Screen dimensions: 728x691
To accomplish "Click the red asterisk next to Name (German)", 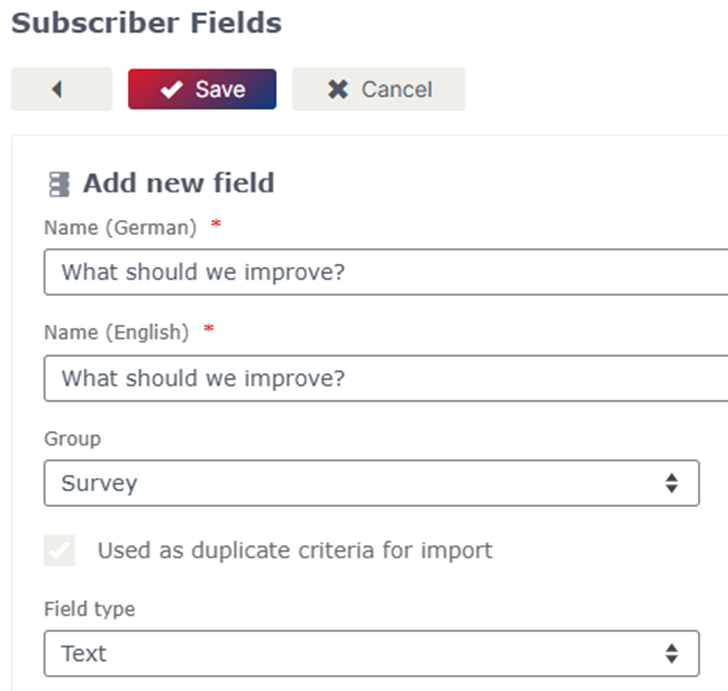I will pos(216,224).
